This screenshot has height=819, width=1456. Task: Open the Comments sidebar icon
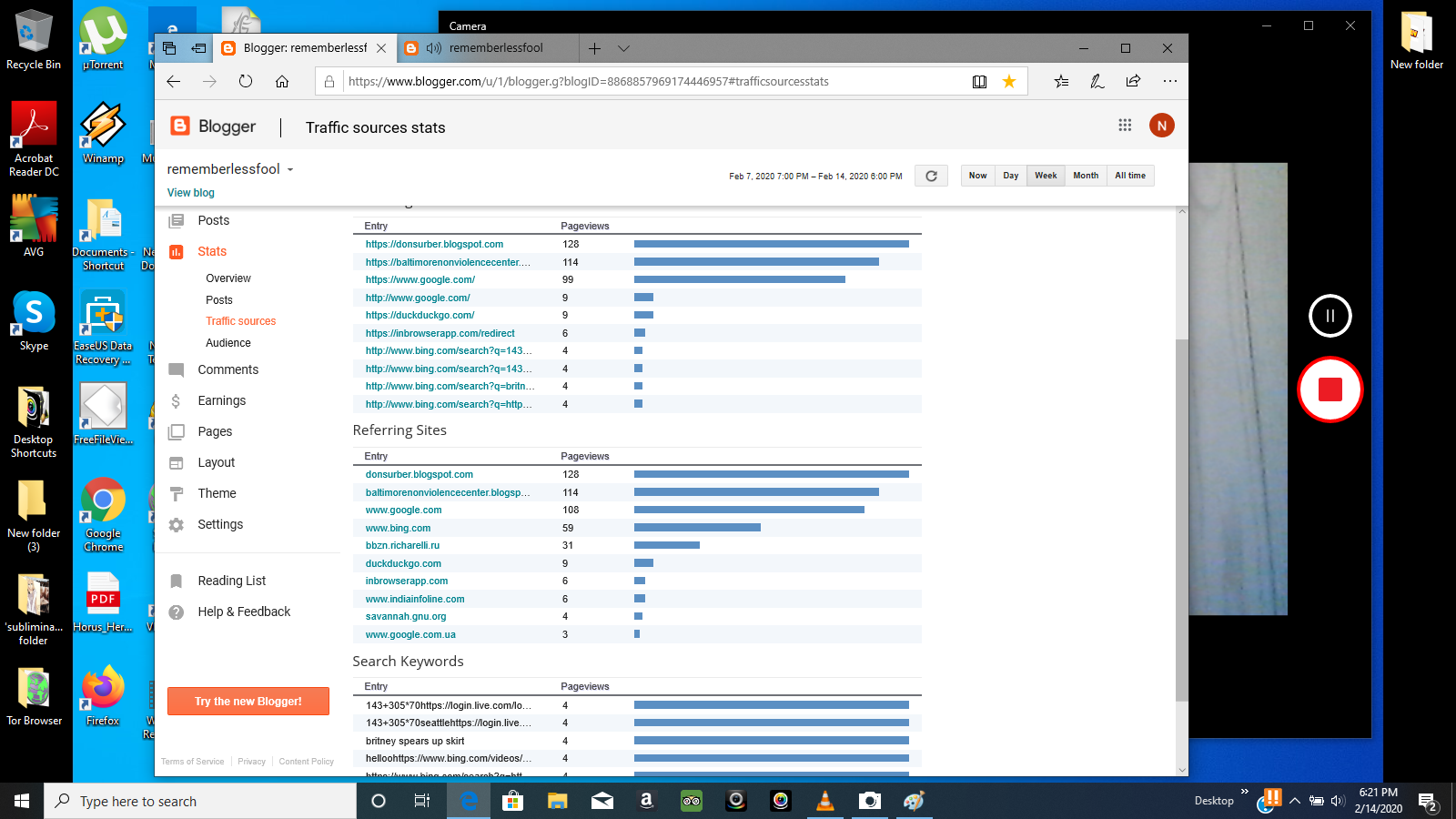pos(177,369)
